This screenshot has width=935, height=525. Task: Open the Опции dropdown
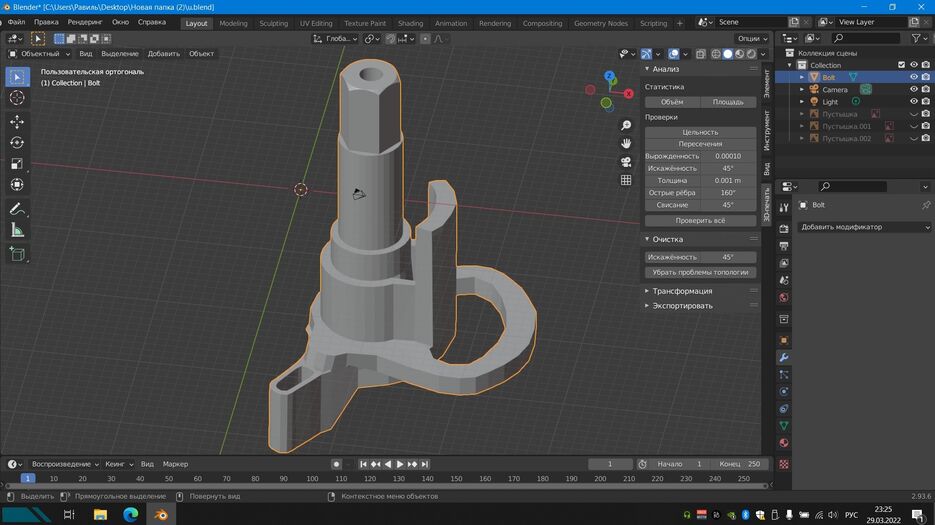pos(753,39)
